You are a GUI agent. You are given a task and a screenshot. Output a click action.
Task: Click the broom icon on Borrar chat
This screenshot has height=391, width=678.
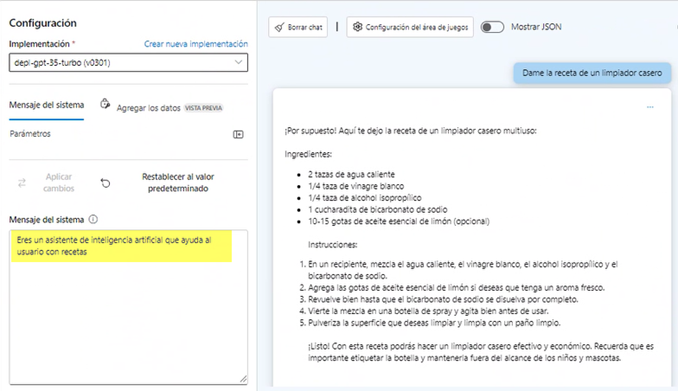pos(280,27)
